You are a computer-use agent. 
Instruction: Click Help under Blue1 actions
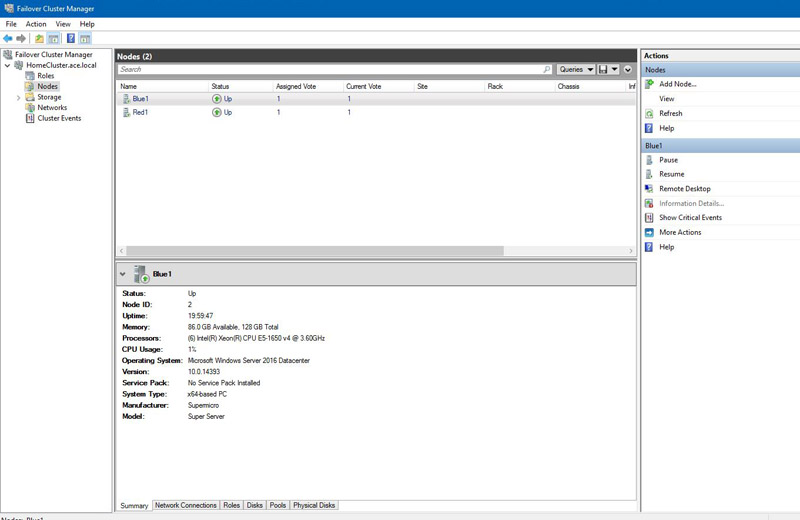click(666, 247)
